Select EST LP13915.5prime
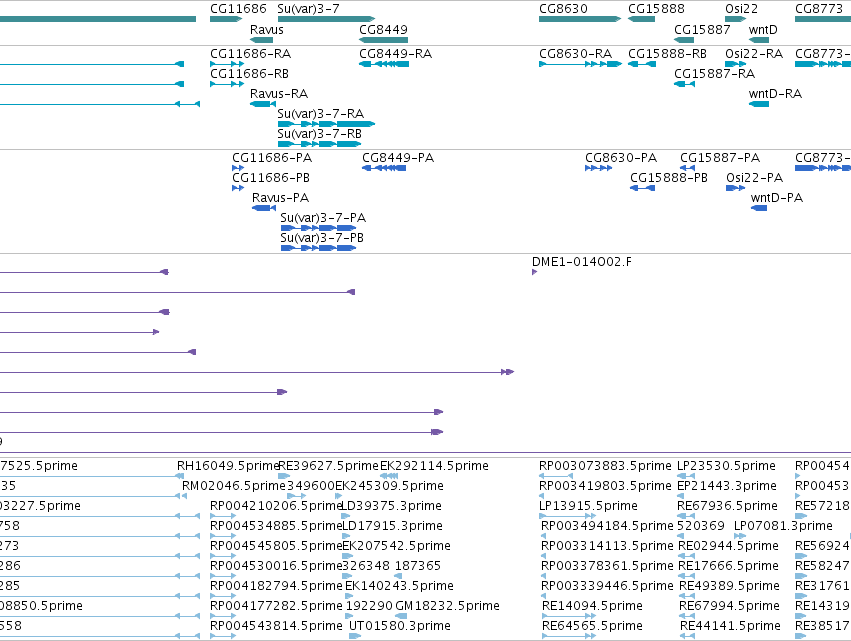Image resolution: width=851 pixels, height=641 pixels. coord(588,506)
